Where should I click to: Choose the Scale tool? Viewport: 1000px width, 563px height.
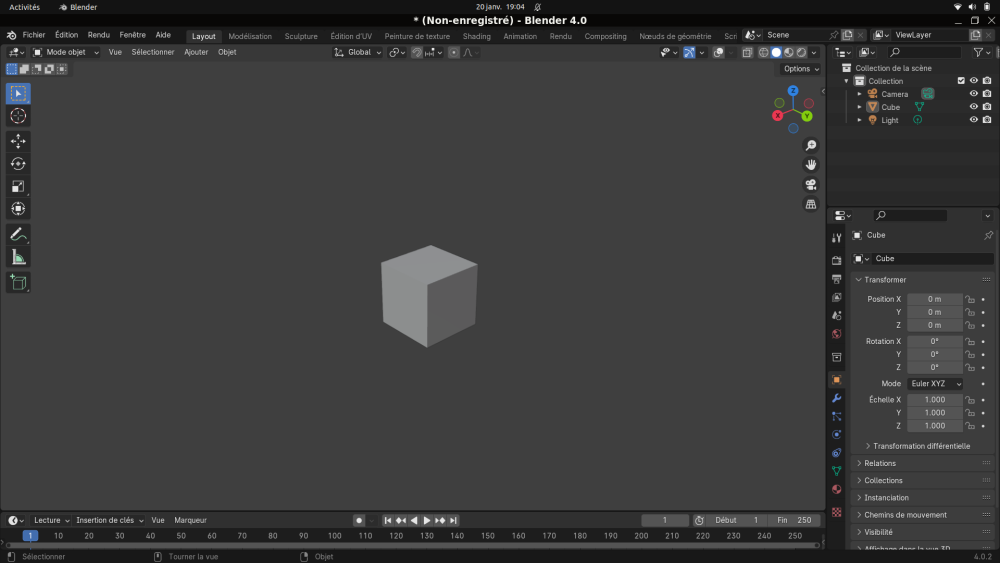pyautogui.click(x=18, y=186)
